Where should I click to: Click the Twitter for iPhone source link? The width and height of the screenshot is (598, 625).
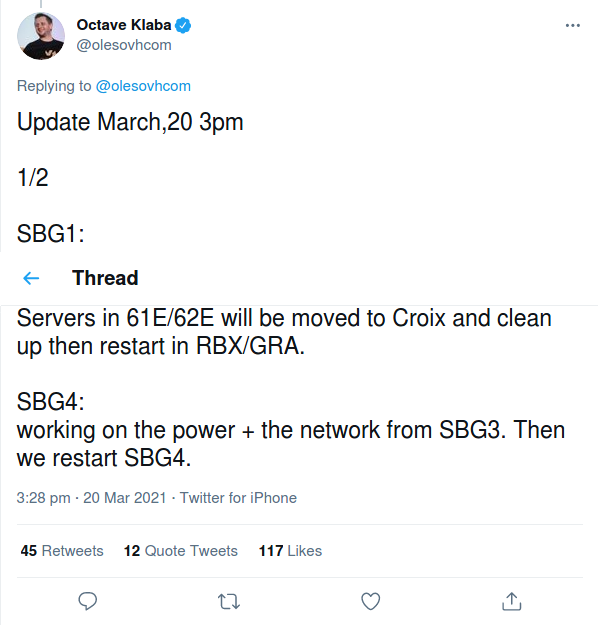coord(238,498)
